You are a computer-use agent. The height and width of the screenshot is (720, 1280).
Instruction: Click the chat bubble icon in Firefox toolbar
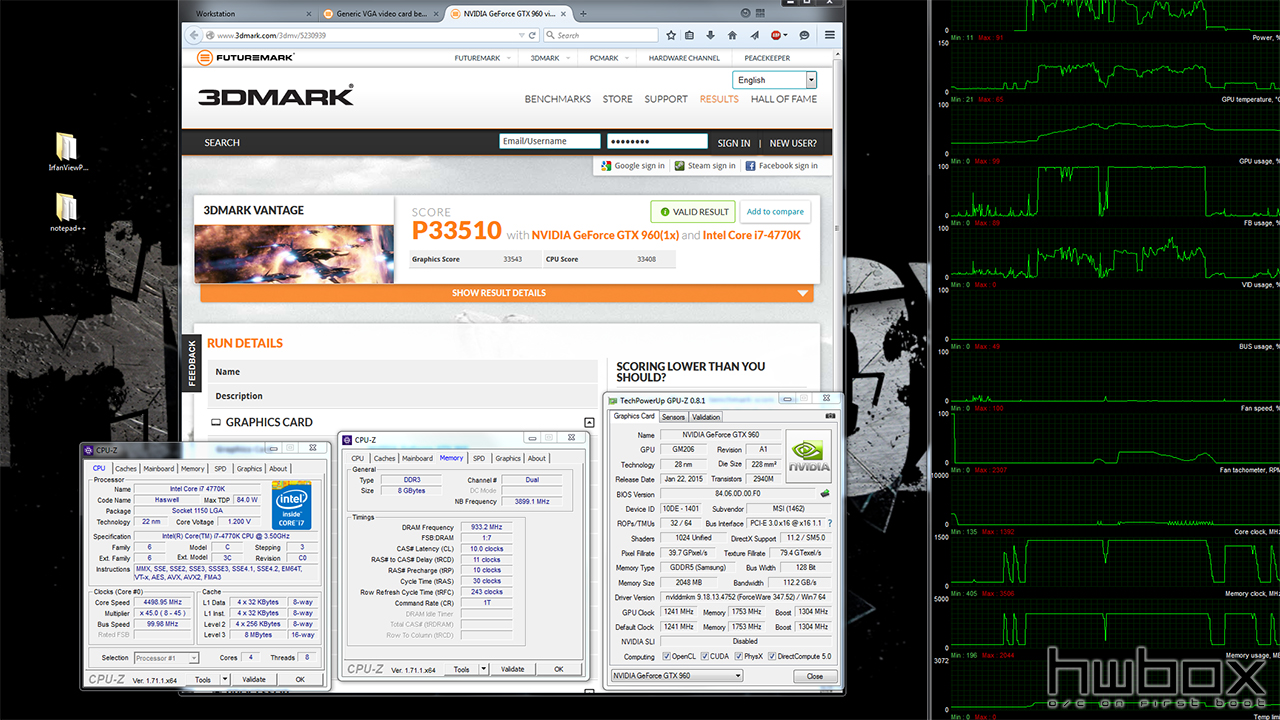coord(804,35)
